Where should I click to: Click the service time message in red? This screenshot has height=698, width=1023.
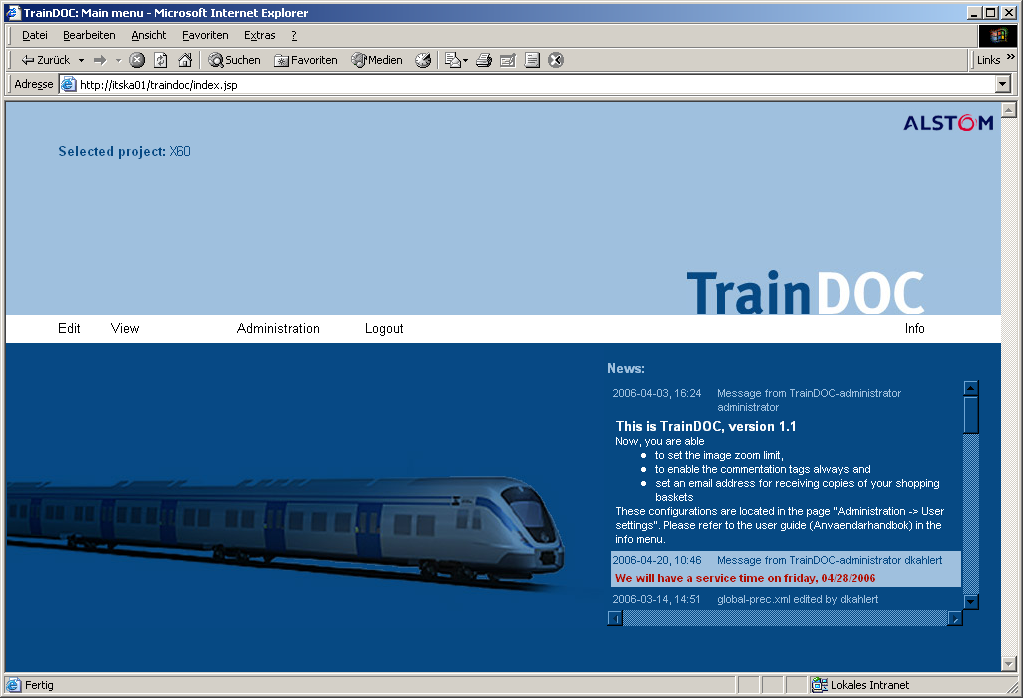click(745, 578)
